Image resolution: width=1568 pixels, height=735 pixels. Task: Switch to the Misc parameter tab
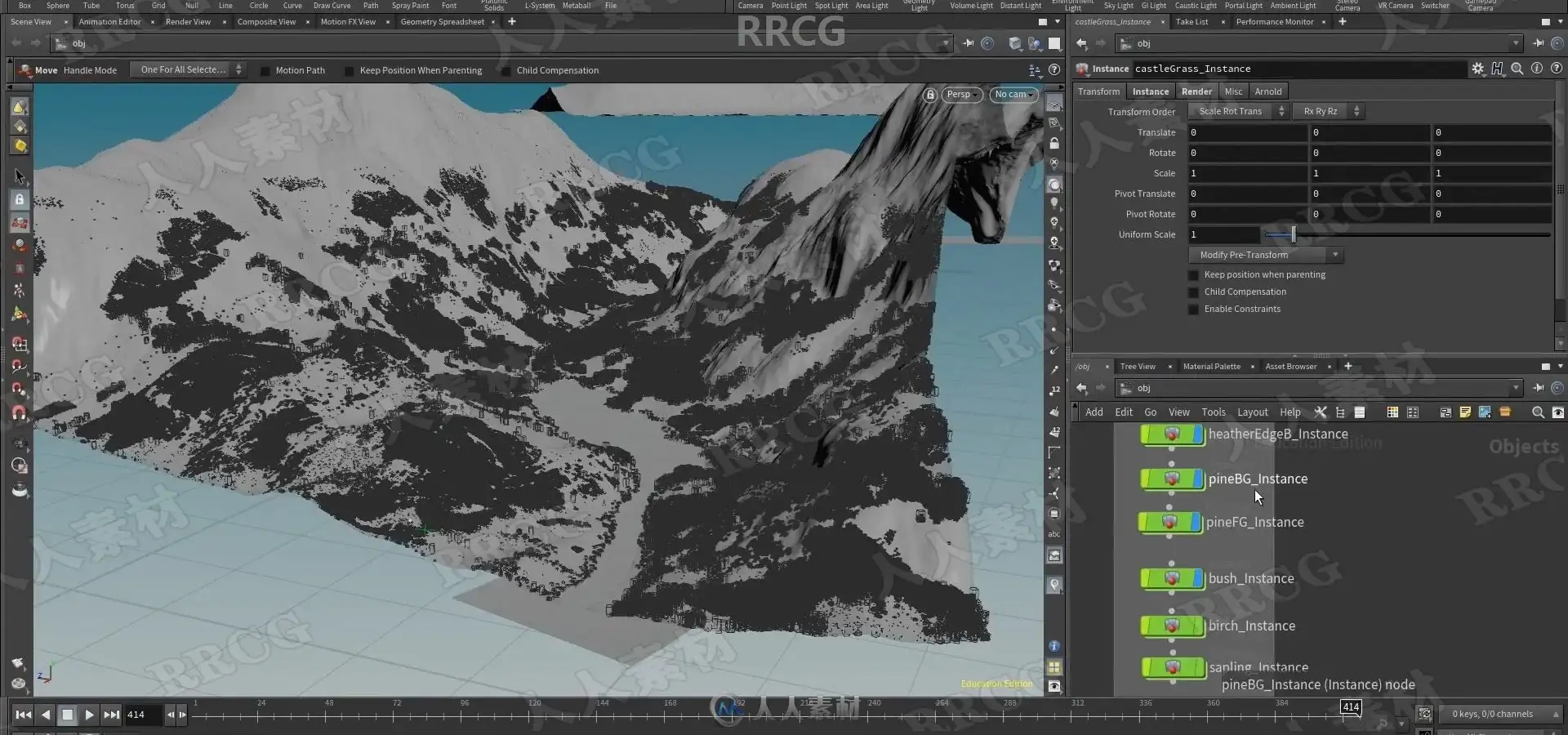[1233, 91]
